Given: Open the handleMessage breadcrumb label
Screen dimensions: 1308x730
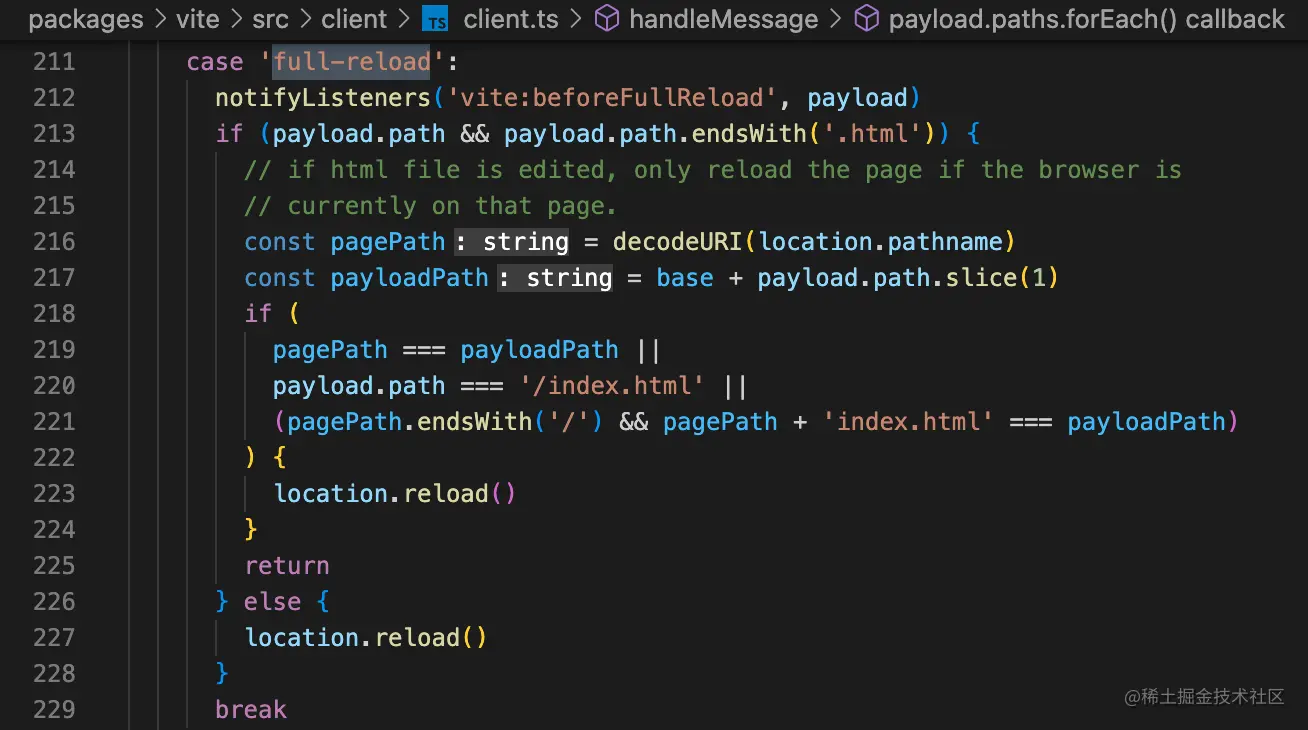Looking at the screenshot, I should click(723, 19).
